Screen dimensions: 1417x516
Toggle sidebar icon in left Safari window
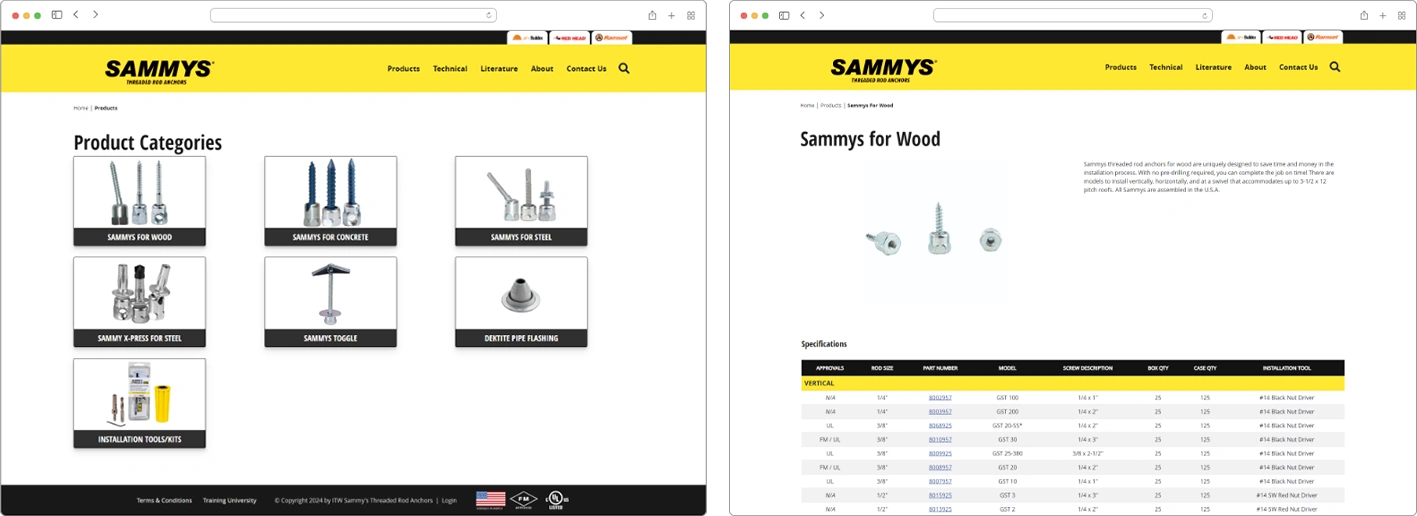coord(57,15)
